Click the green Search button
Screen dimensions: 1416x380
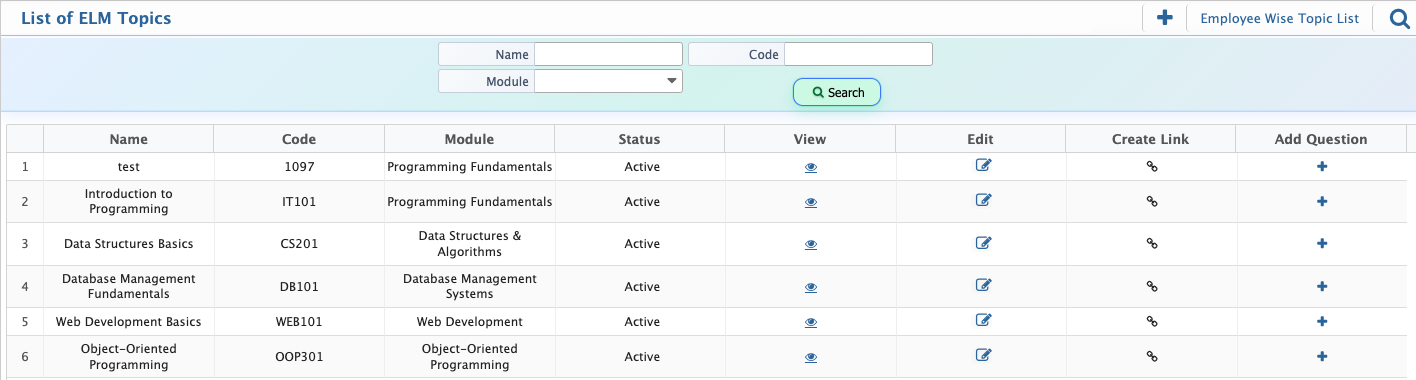point(837,92)
